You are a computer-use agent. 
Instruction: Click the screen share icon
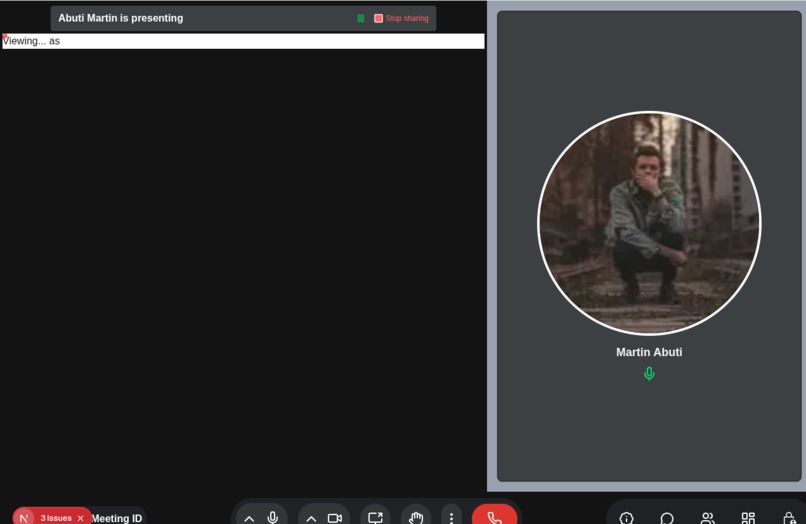375,517
